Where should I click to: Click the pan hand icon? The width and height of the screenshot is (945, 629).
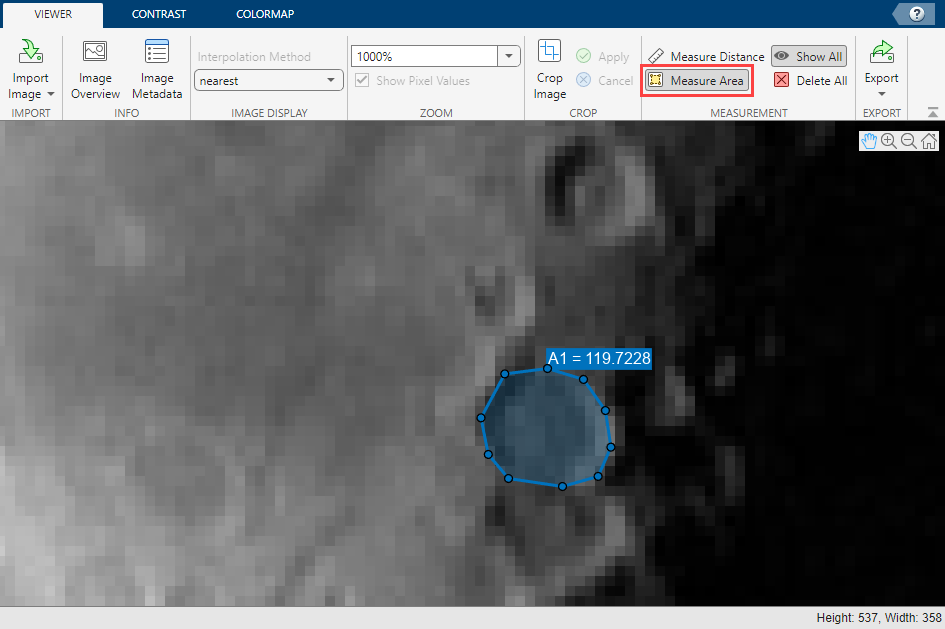tap(869, 141)
